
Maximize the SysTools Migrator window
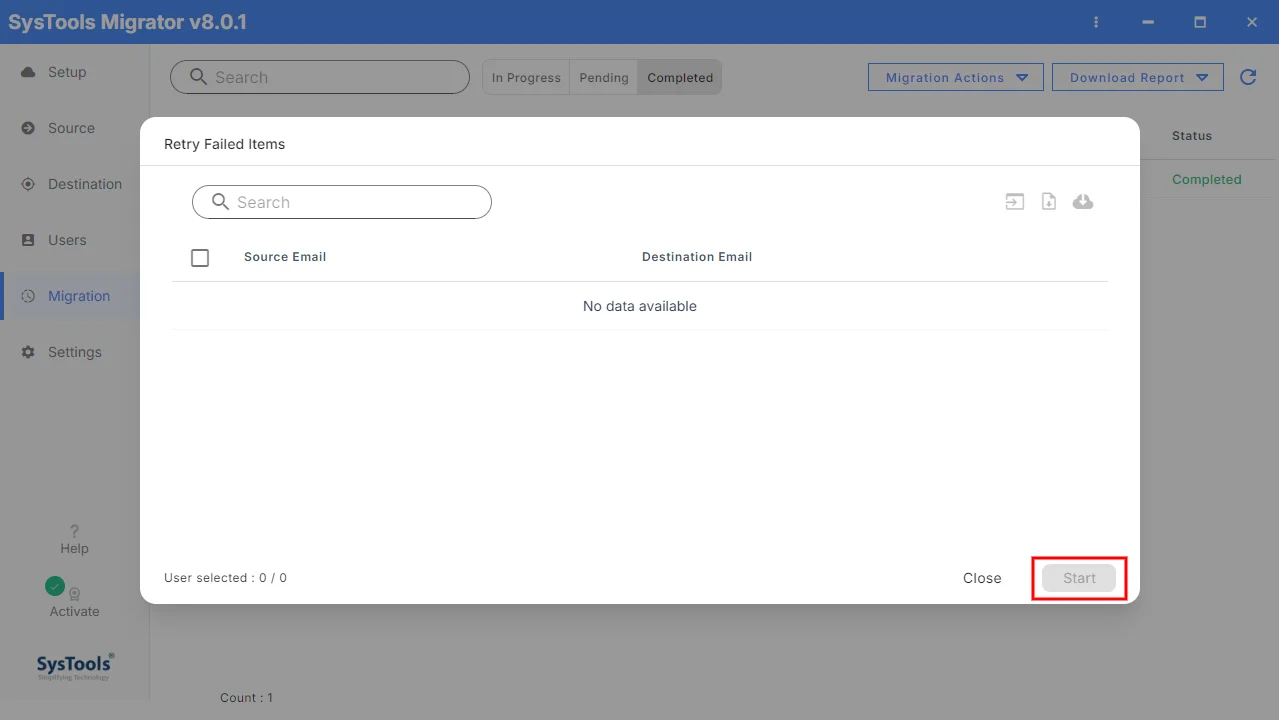(x=1200, y=22)
